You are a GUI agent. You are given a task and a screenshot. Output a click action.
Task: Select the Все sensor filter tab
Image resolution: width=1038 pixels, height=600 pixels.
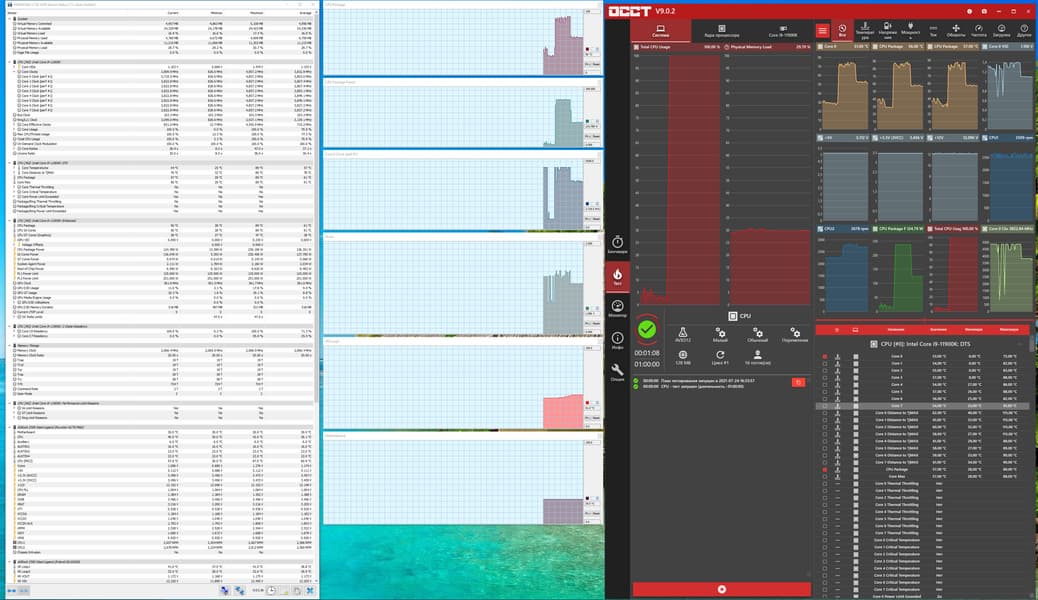pyautogui.click(x=842, y=30)
